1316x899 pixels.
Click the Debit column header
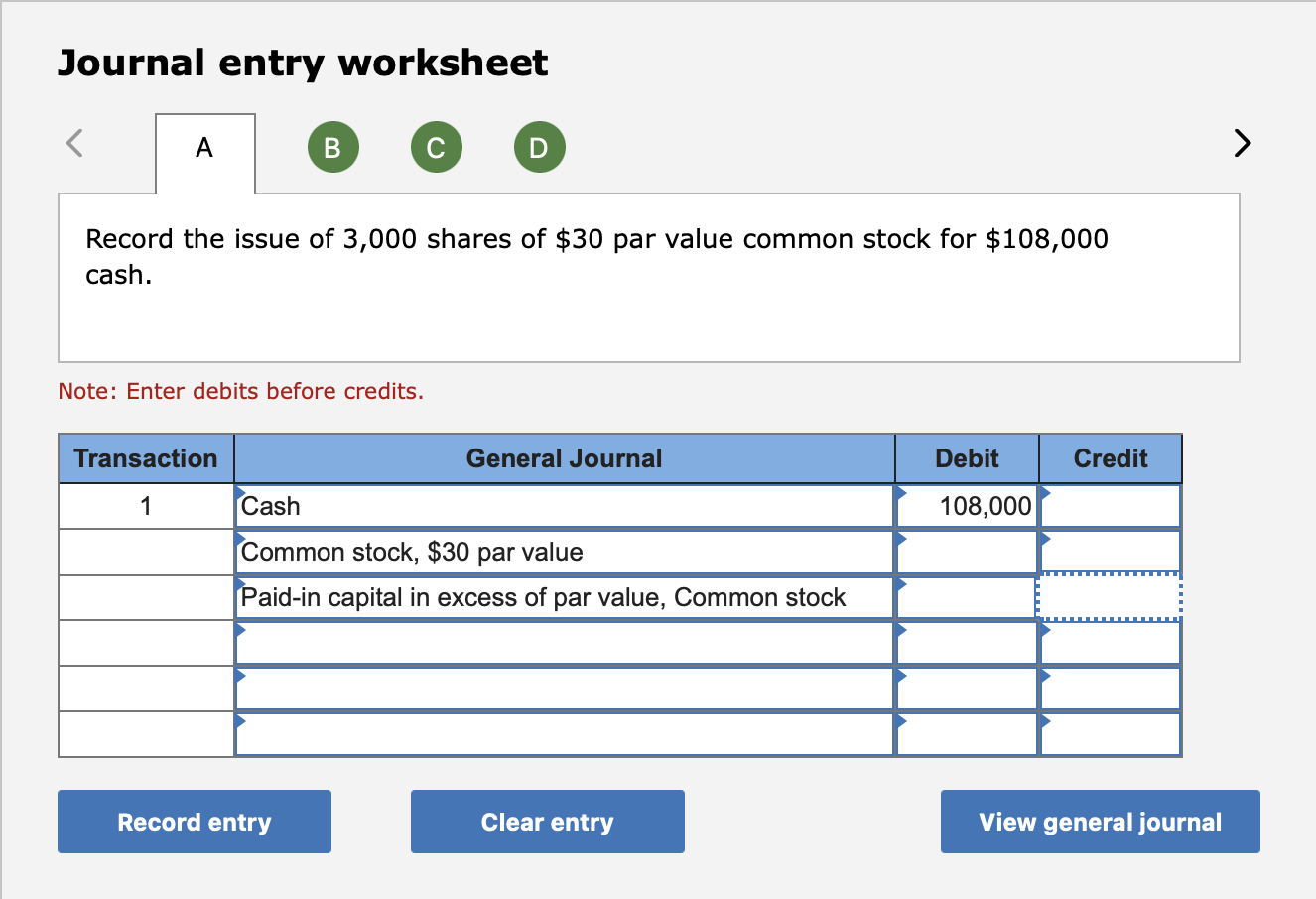click(967, 458)
